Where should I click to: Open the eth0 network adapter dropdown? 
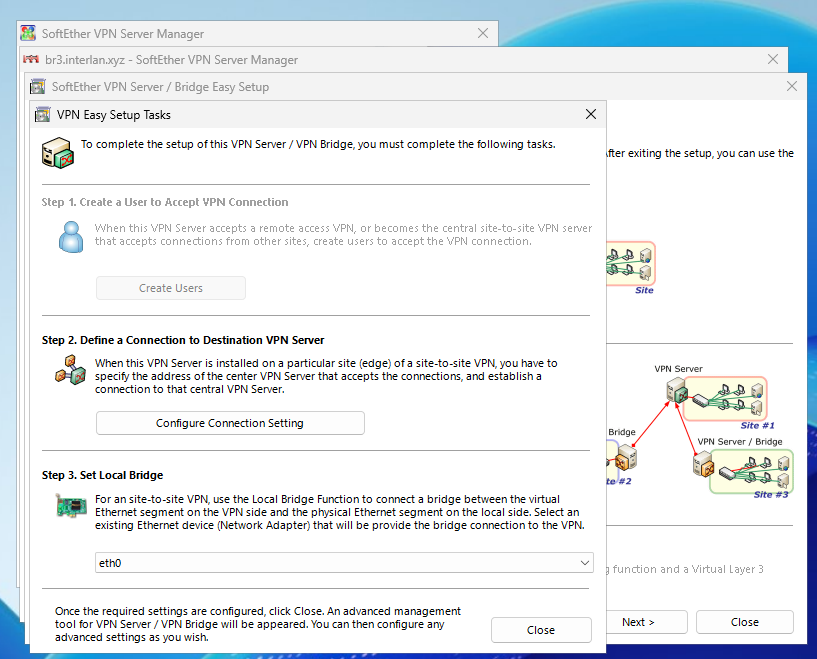pos(344,563)
